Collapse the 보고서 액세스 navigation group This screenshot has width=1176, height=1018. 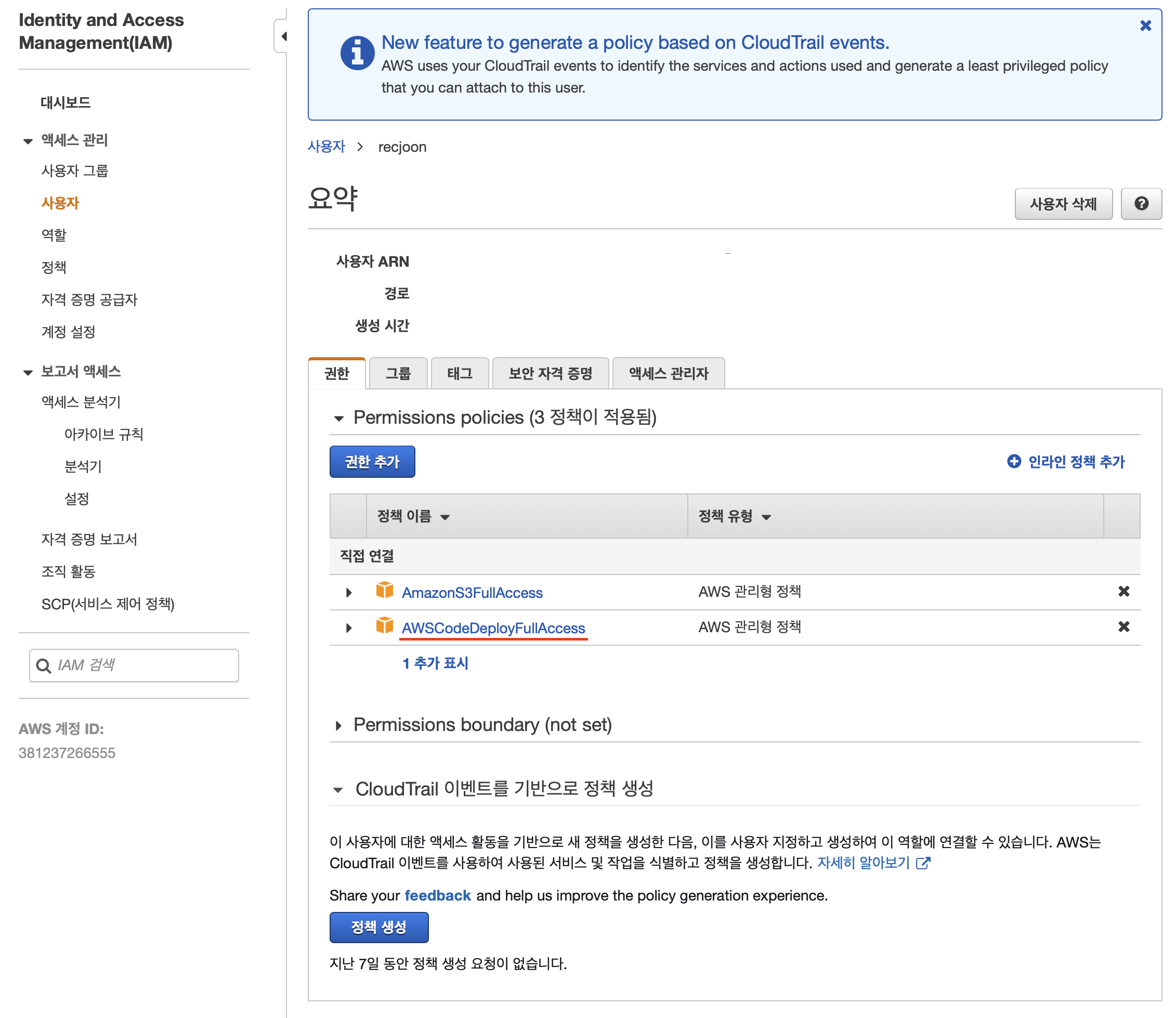pos(28,373)
